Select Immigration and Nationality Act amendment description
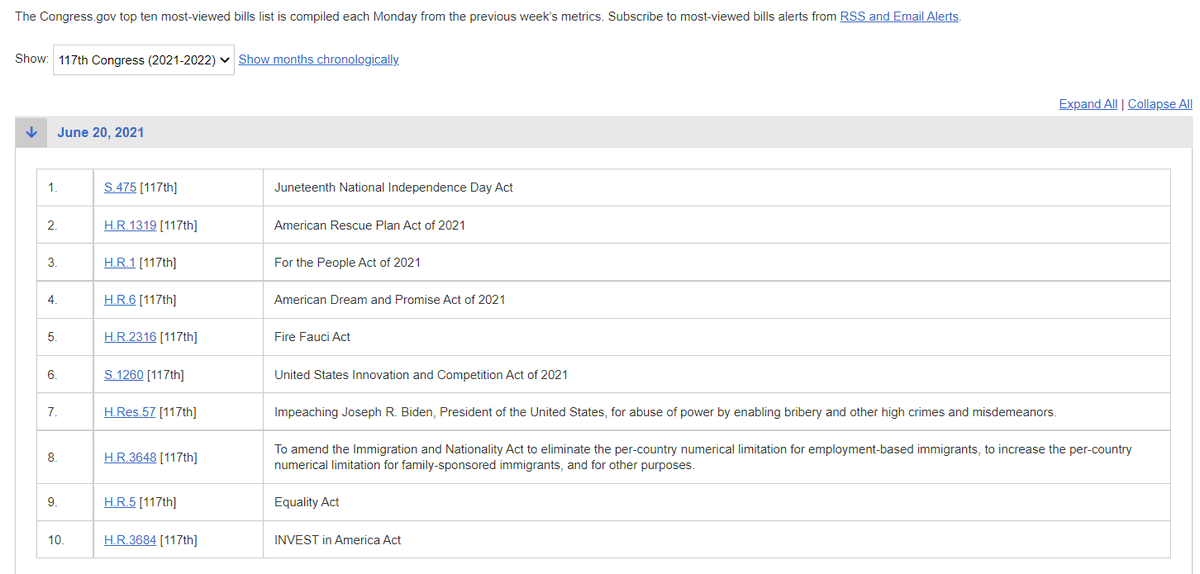Screen dimensions: 1200x574 (703, 458)
